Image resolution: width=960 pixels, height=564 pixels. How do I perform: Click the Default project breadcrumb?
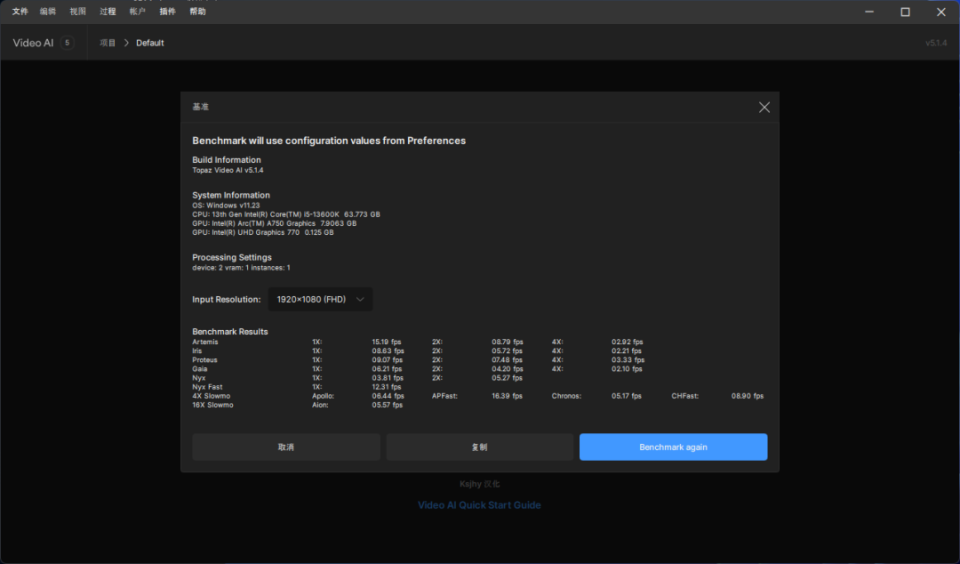[150, 43]
